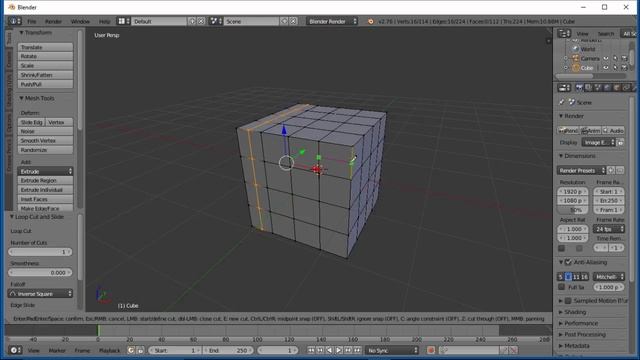
Task: Open properties editor type selector icon
Action: point(564,88)
